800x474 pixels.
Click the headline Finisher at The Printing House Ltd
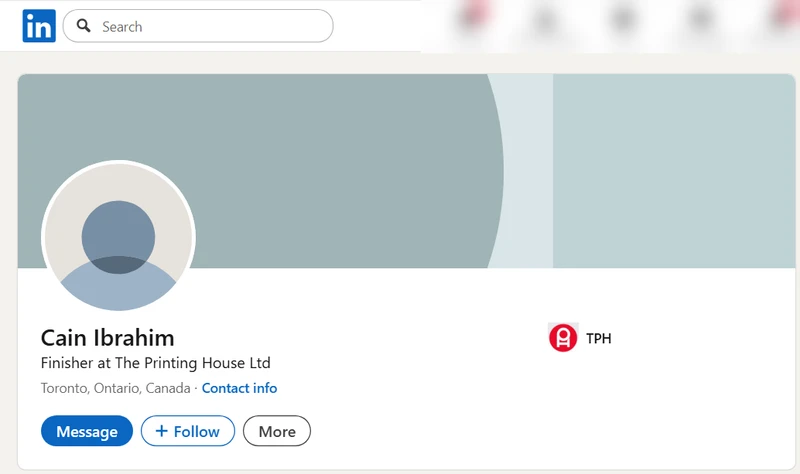click(156, 363)
